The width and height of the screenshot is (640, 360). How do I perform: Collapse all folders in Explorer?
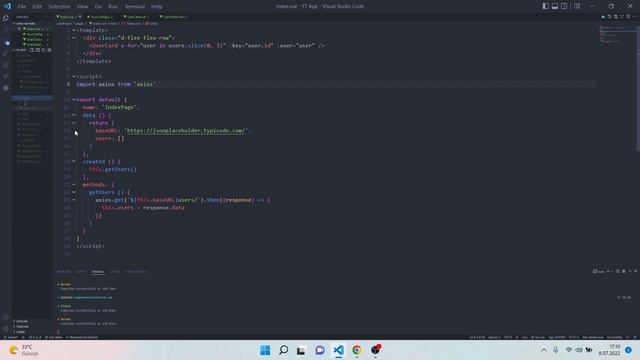49,50
